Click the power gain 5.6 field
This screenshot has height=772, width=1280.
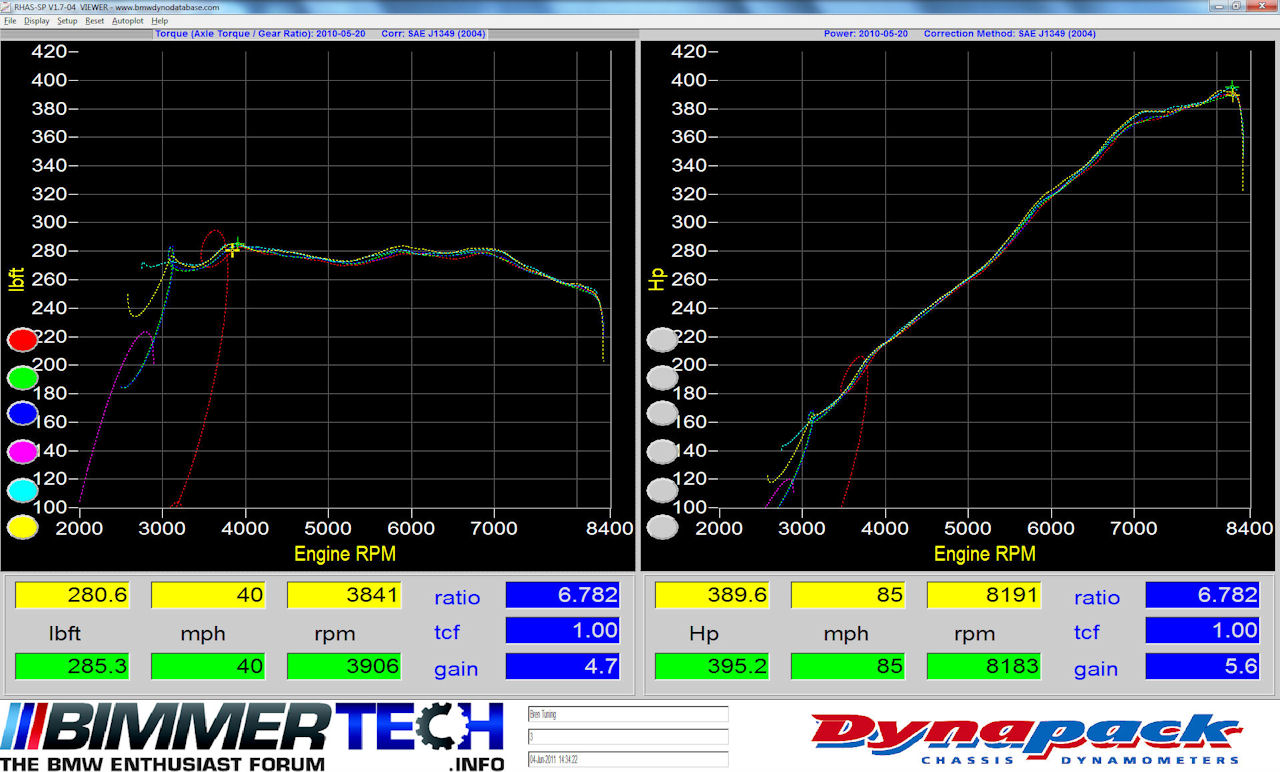point(1202,667)
